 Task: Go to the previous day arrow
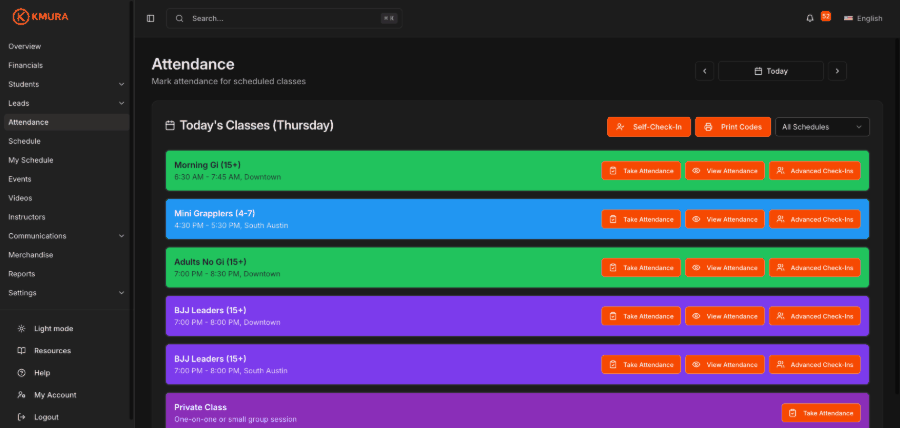click(704, 71)
